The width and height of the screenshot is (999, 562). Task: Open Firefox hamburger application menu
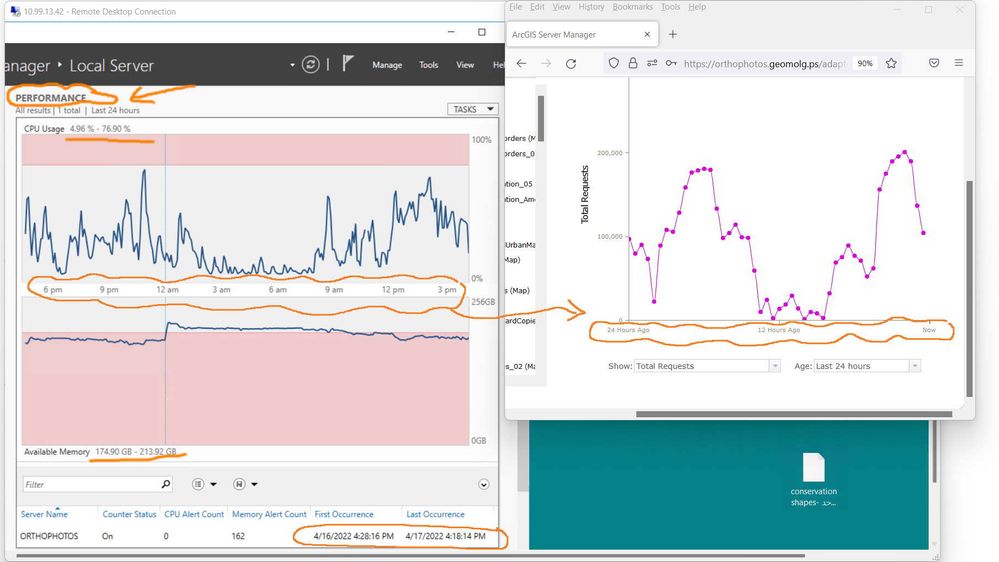959,63
